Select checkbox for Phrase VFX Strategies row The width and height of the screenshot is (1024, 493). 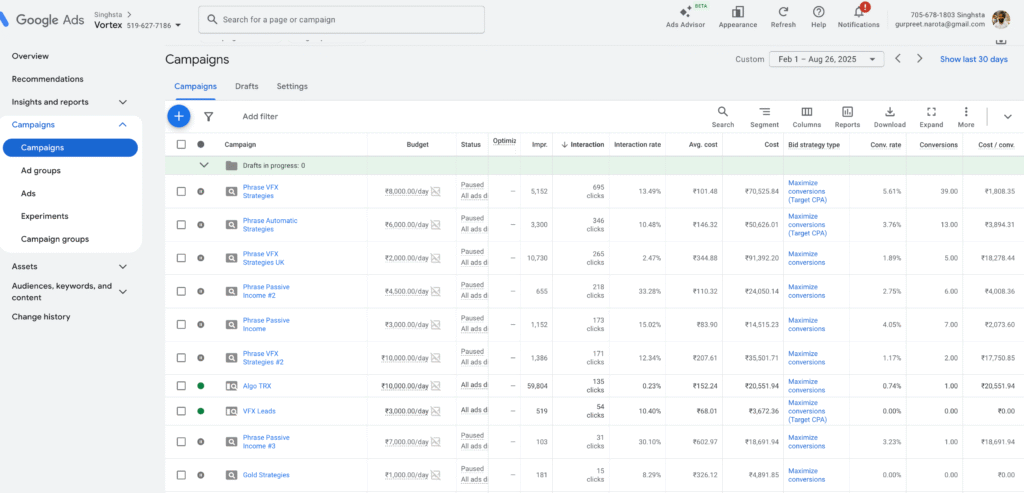[x=182, y=191]
